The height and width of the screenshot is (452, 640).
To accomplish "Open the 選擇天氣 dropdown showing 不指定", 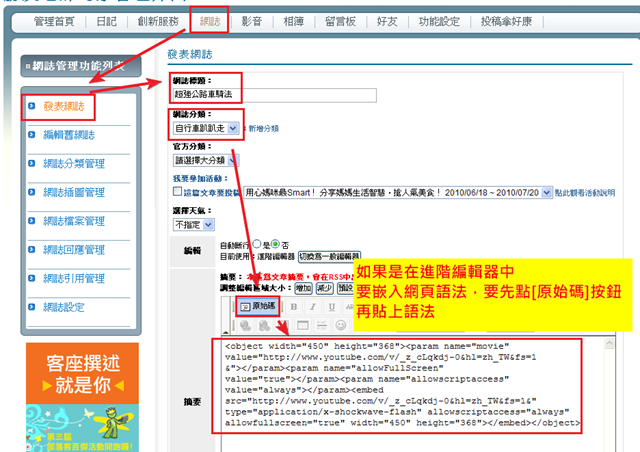I will pos(194,225).
